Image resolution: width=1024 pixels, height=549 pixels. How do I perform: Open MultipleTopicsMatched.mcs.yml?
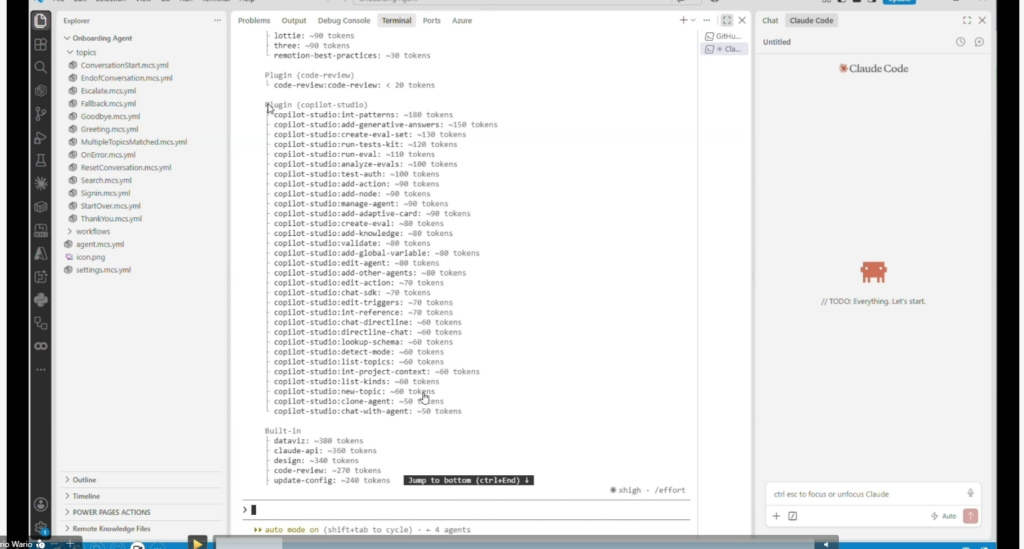pyautogui.click(x=133, y=142)
